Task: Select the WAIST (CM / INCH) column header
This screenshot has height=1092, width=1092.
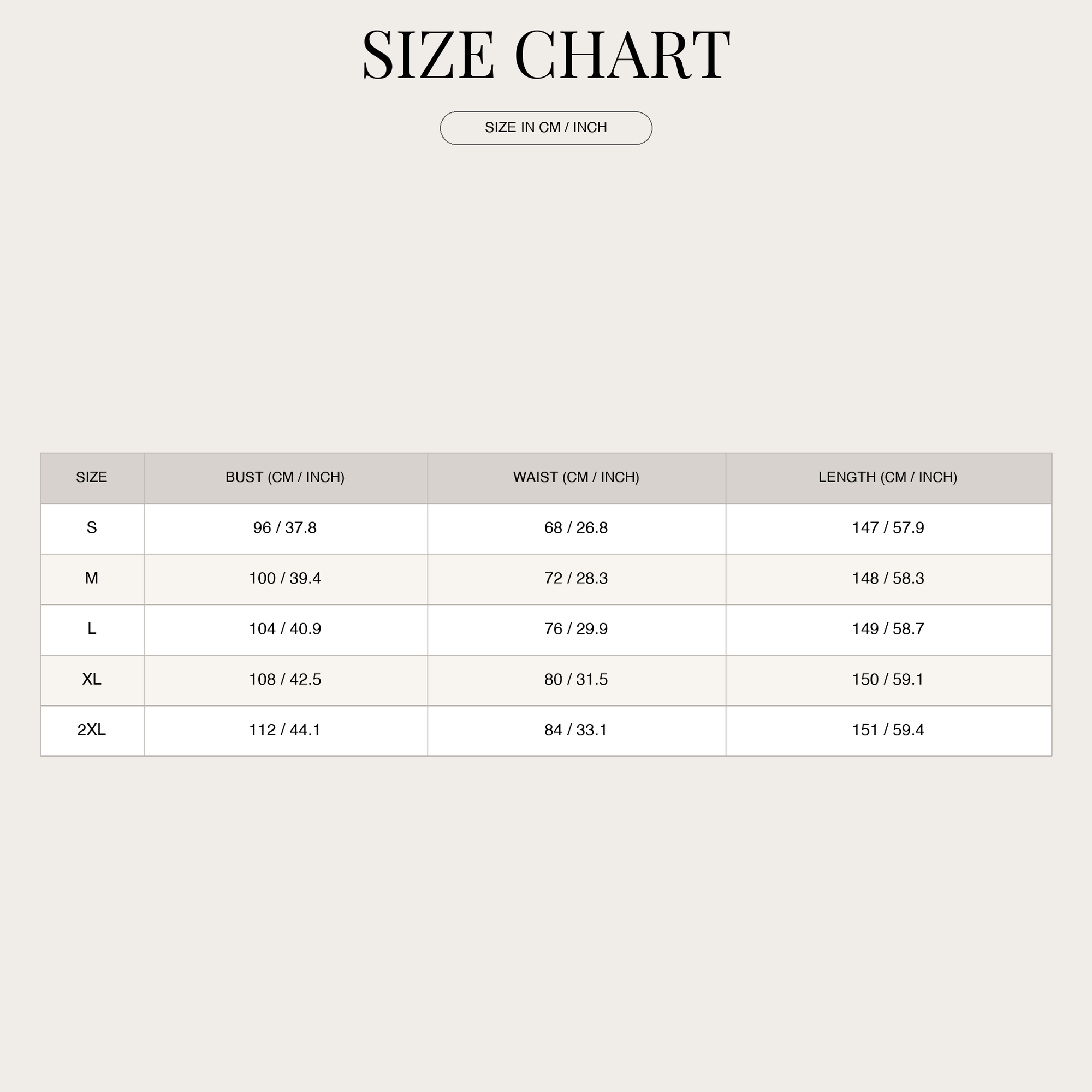Action: (x=576, y=477)
